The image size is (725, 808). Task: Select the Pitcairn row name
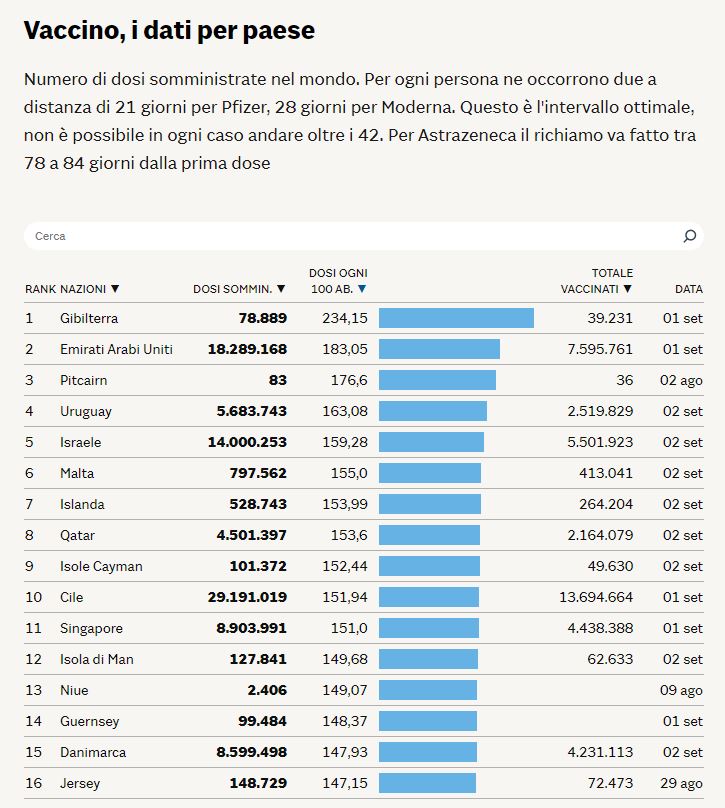point(84,380)
